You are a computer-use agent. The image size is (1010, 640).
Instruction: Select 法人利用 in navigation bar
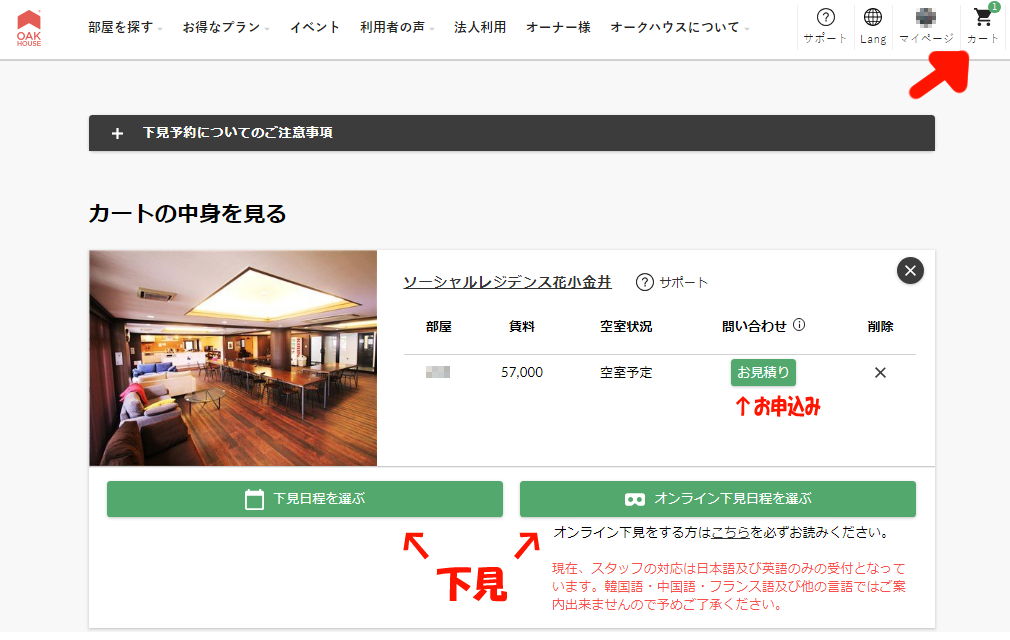(480, 28)
